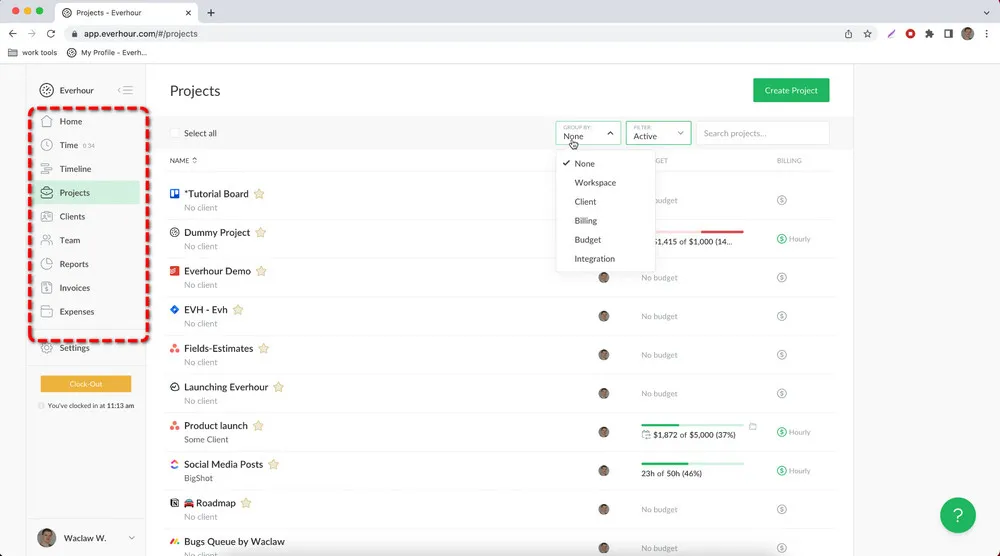This screenshot has width=1000, height=556.
Task: Click the green help question-mark button
Action: coord(957,515)
